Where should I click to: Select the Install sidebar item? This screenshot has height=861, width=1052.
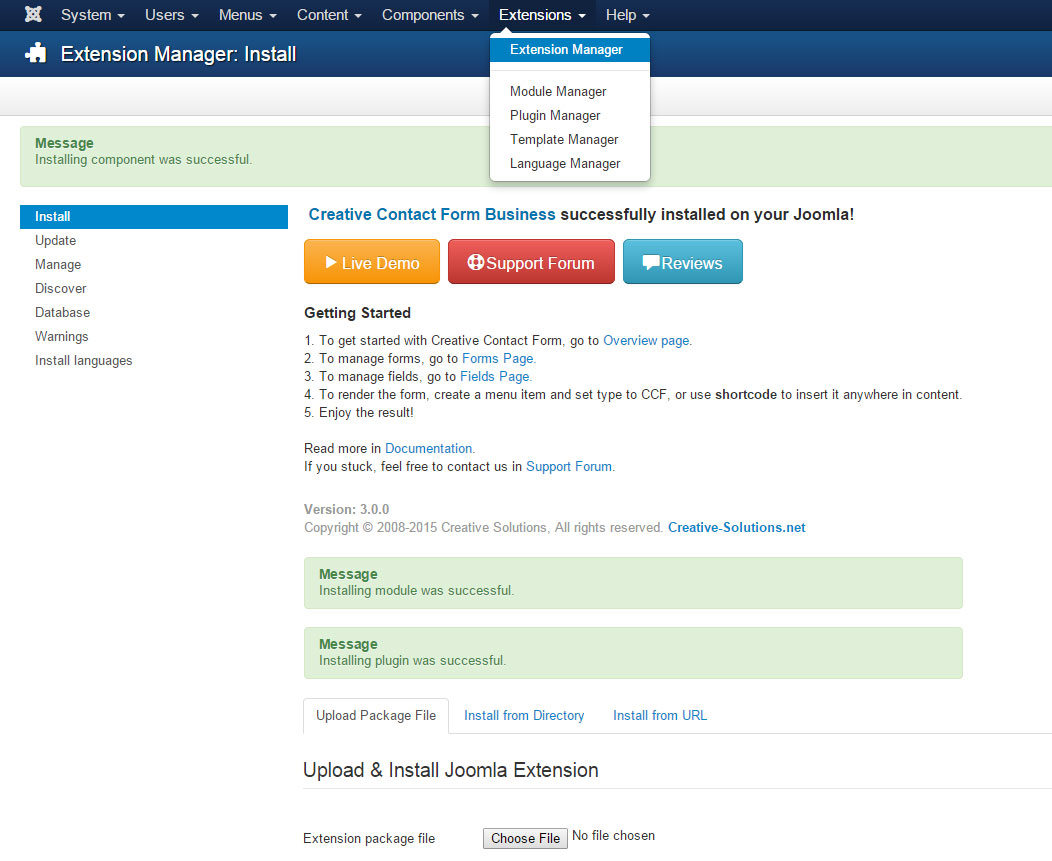154,217
